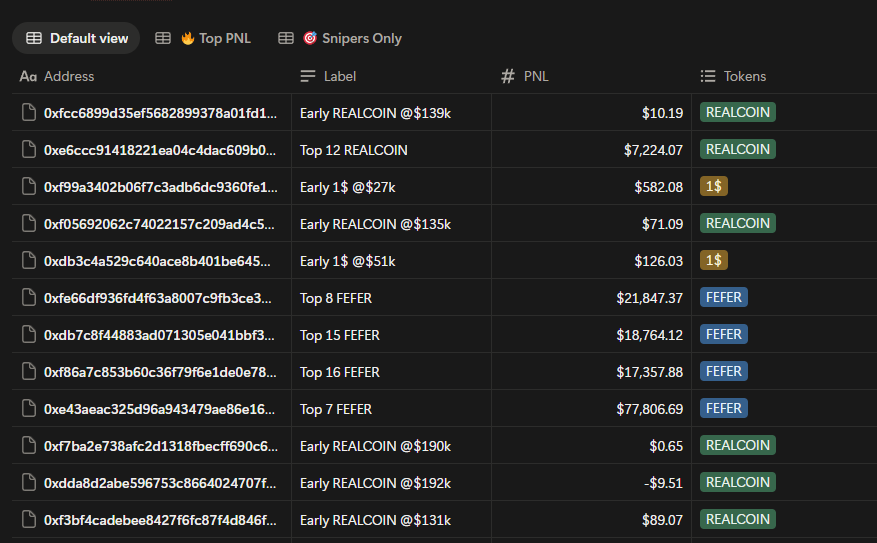This screenshot has width=877, height=543.
Task: Open address 0xf86a7c853b60c36f79f6e1de0e78
Action: coord(161,372)
